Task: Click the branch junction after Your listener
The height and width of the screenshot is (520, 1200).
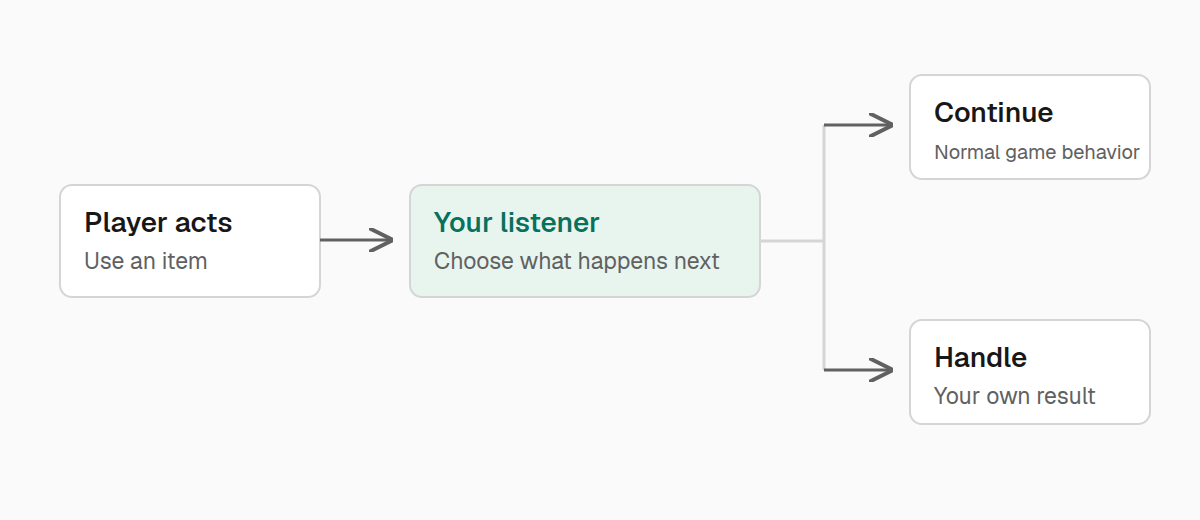Action: (x=824, y=241)
